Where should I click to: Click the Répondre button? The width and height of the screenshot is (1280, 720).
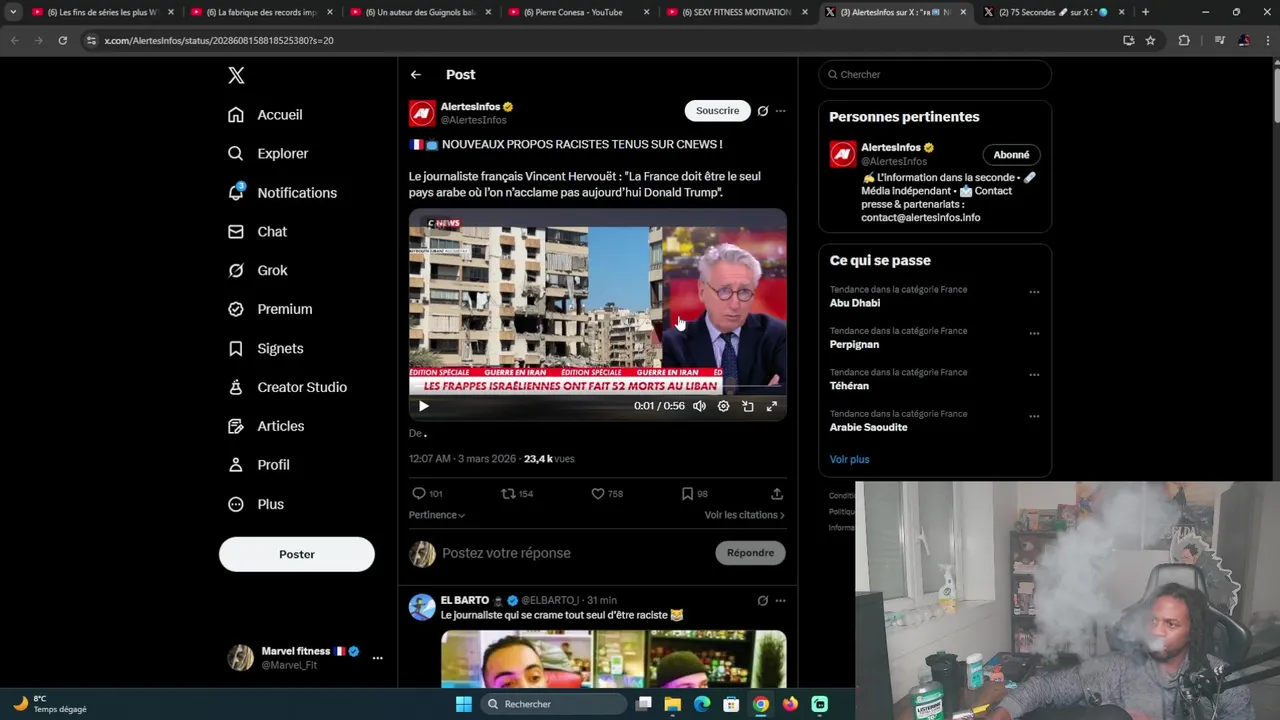point(750,553)
